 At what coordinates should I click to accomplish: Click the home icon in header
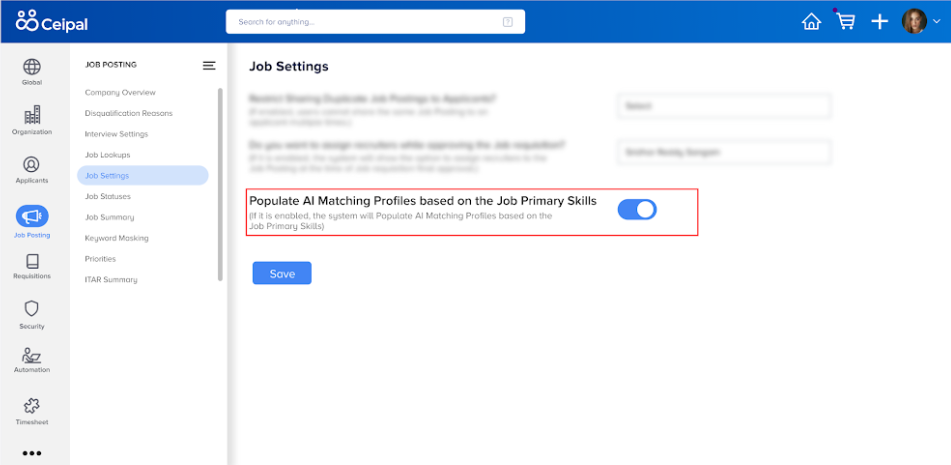pos(811,21)
